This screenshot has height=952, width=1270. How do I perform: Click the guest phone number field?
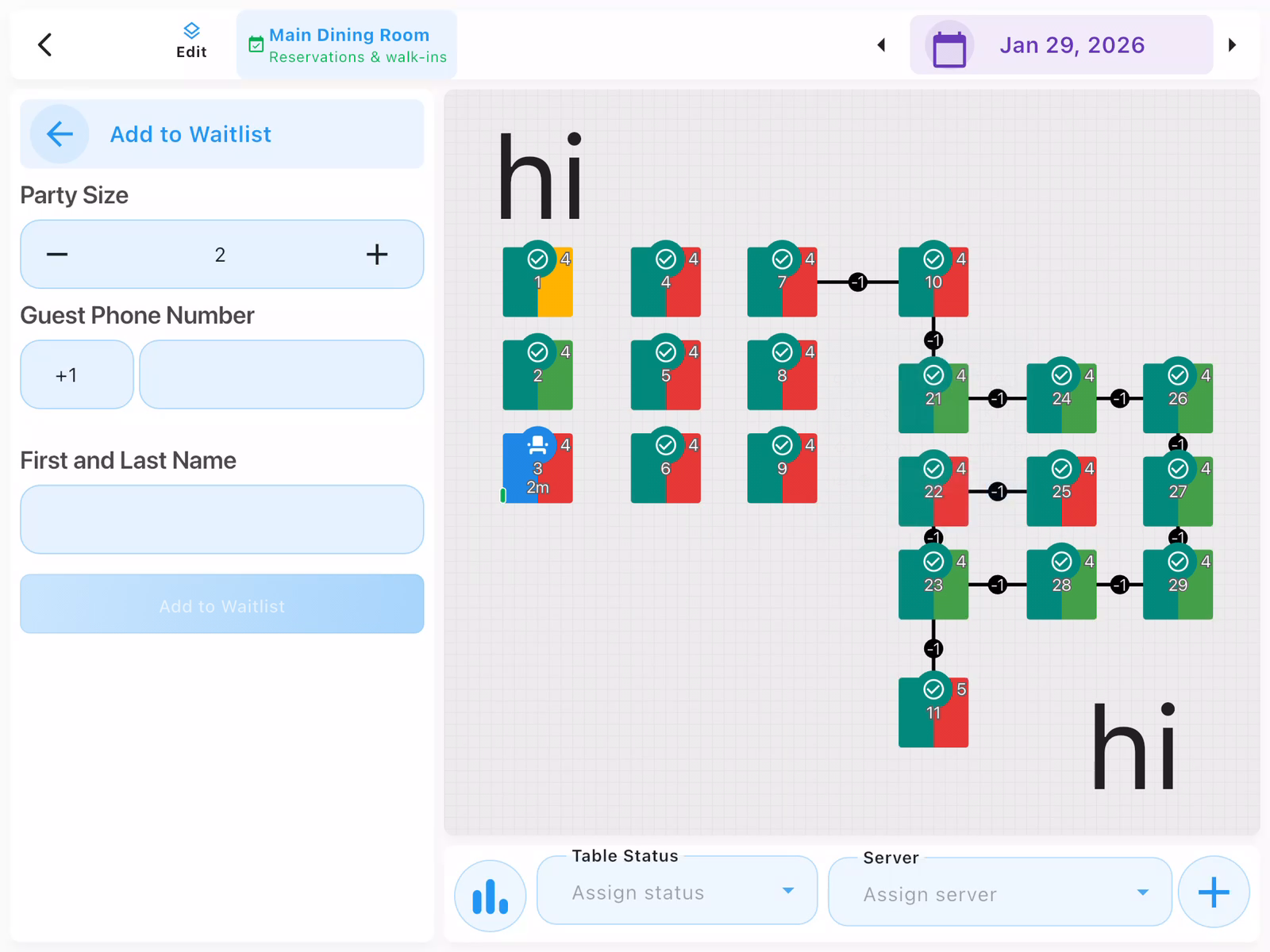click(281, 374)
